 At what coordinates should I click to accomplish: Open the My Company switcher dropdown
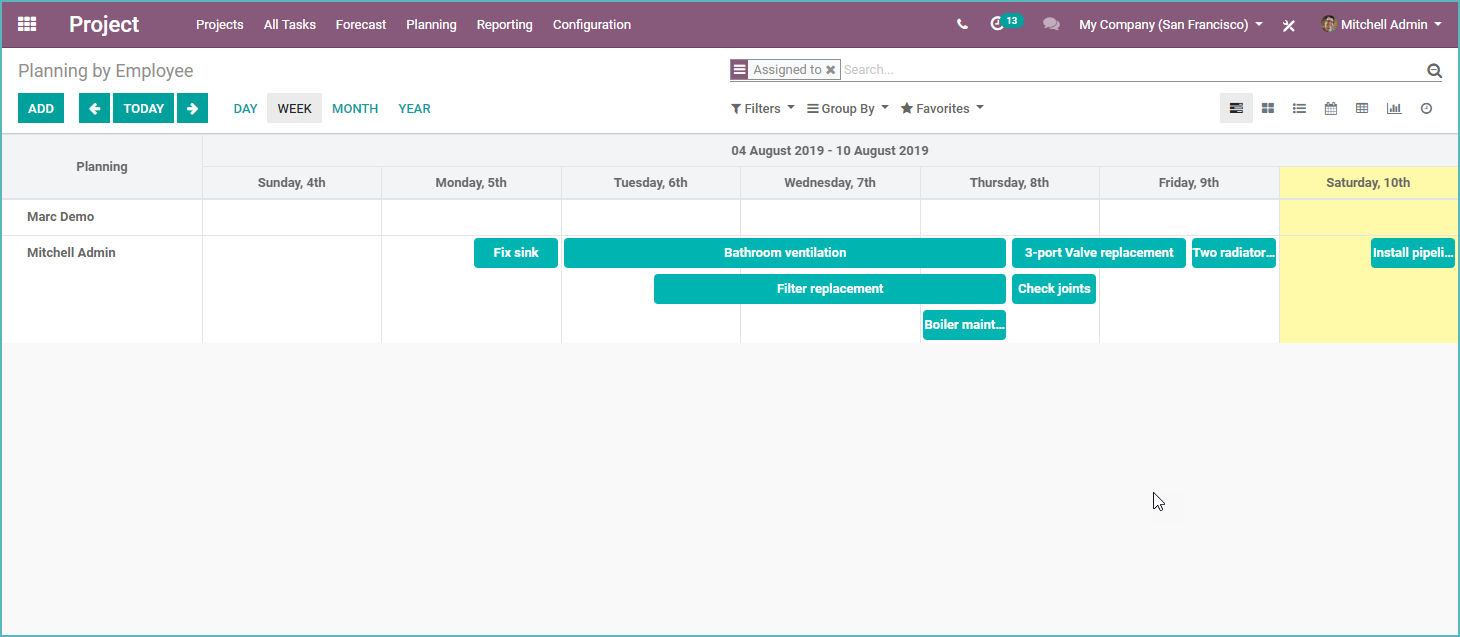[x=1168, y=24]
